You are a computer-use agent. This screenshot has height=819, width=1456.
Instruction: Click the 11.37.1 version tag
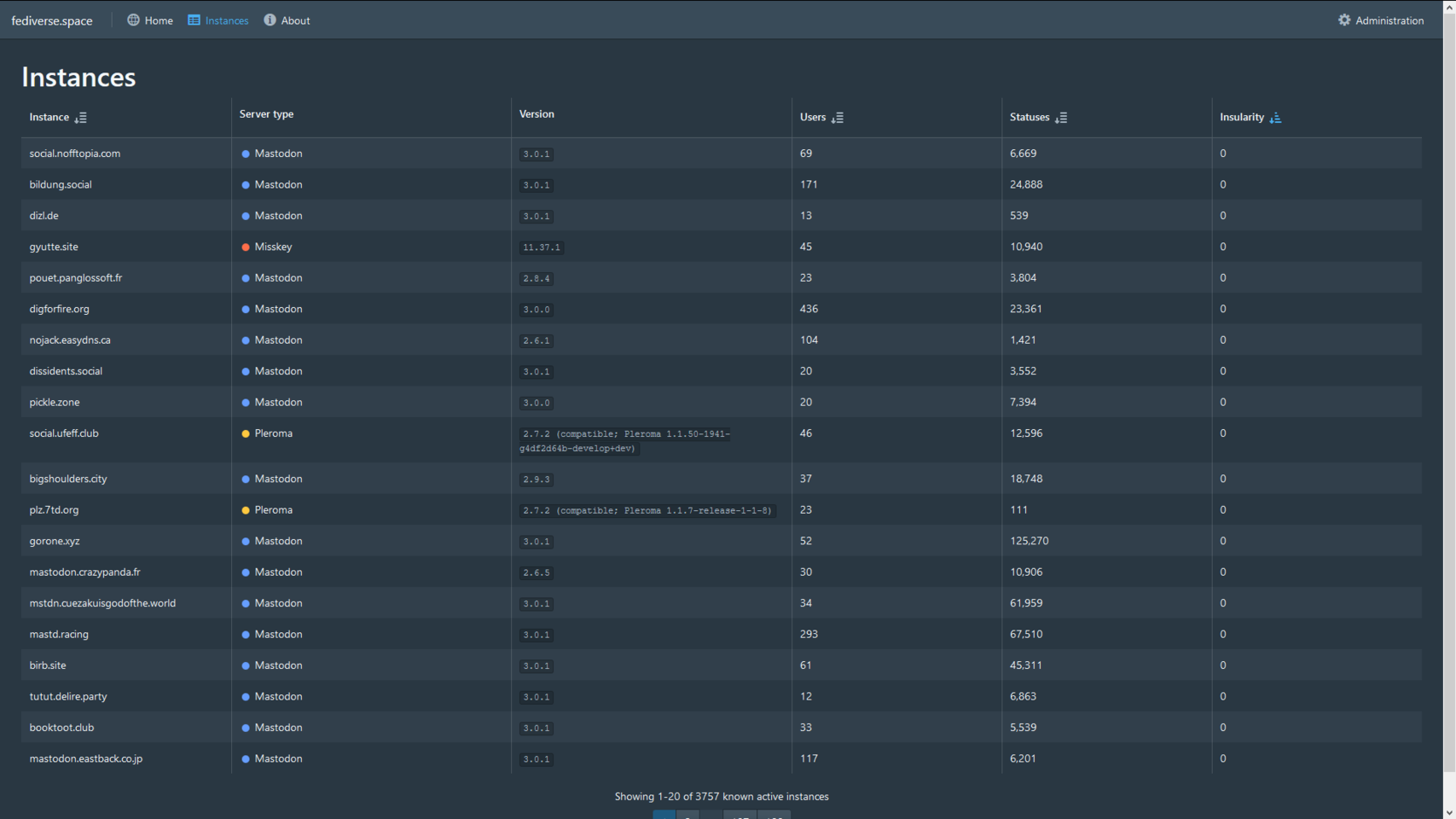(x=542, y=247)
